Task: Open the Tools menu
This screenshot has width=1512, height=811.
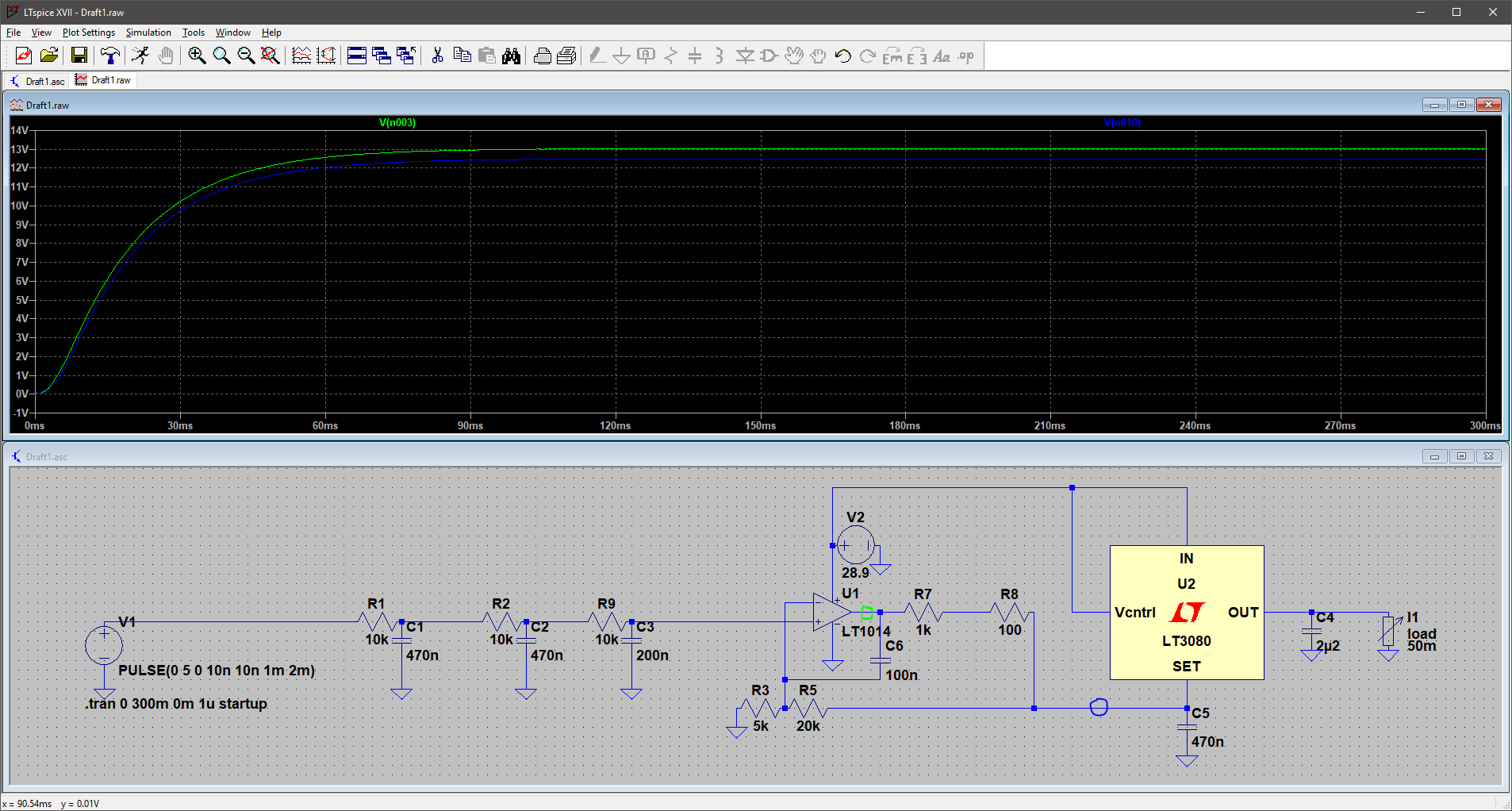Action: point(194,33)
